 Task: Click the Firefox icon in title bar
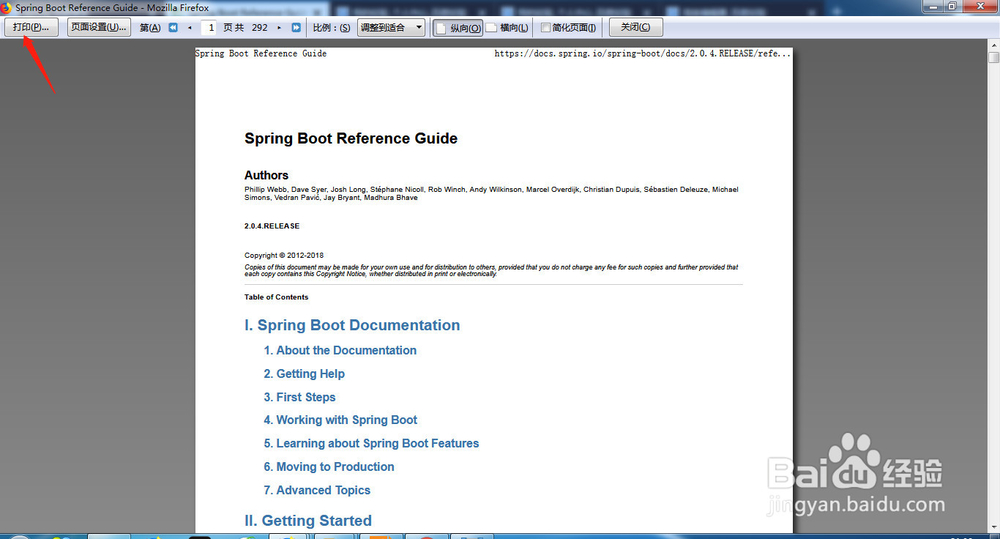click(x=6, y=8)
